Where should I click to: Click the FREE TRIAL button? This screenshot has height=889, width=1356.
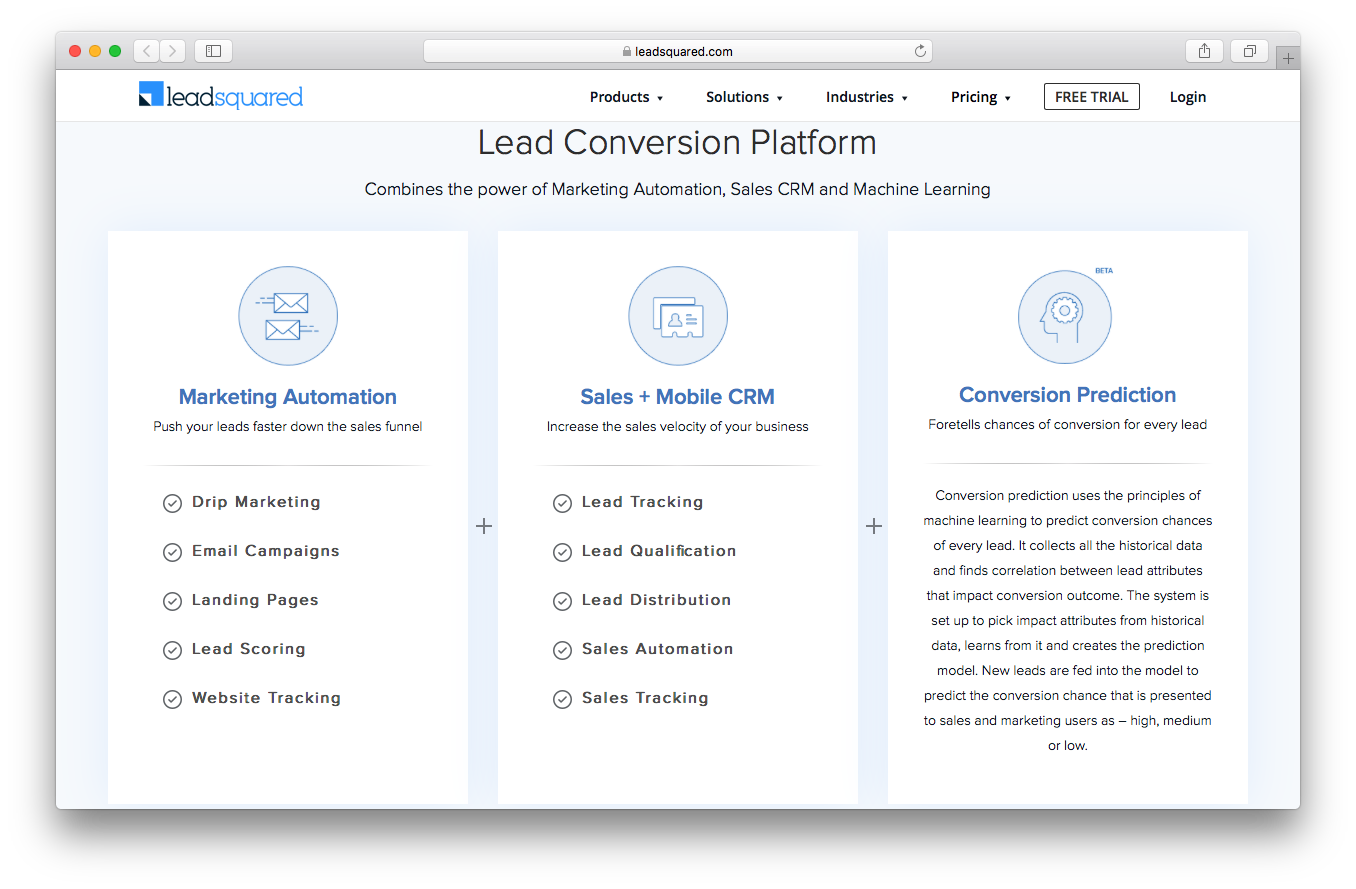pos(1091,97)
